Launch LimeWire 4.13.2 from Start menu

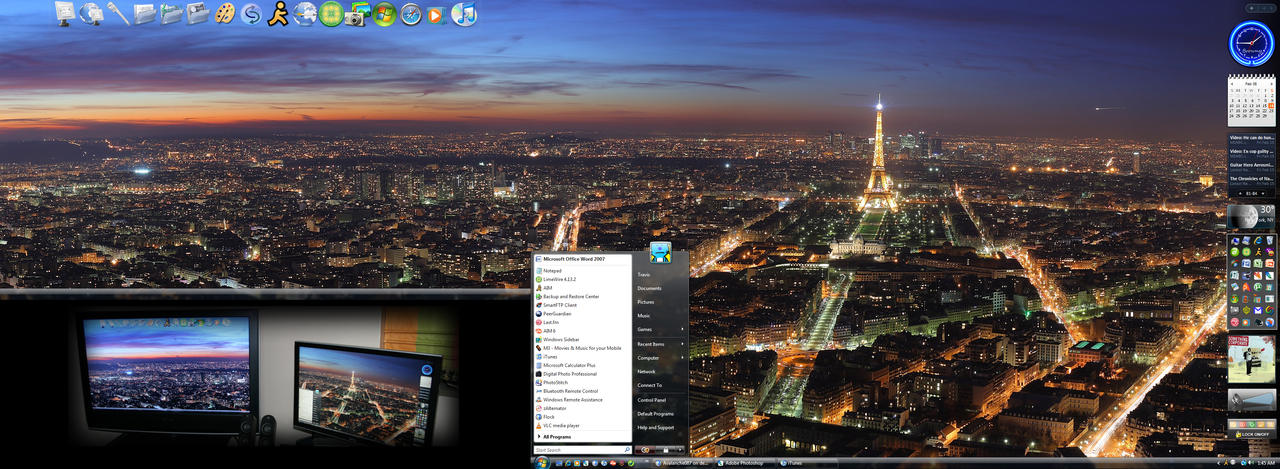(583, 279)
